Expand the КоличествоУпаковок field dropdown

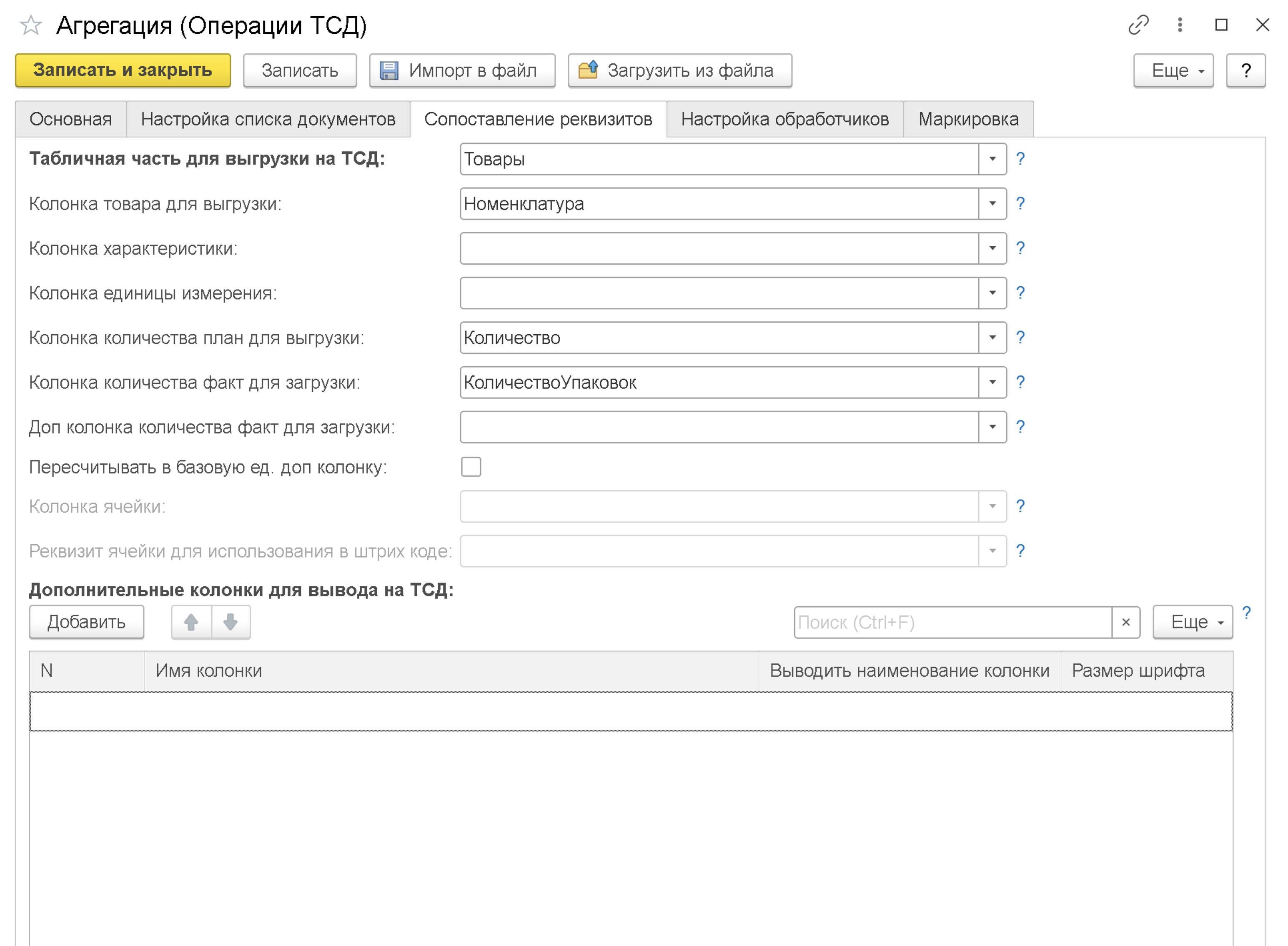[x=992, y=383]
